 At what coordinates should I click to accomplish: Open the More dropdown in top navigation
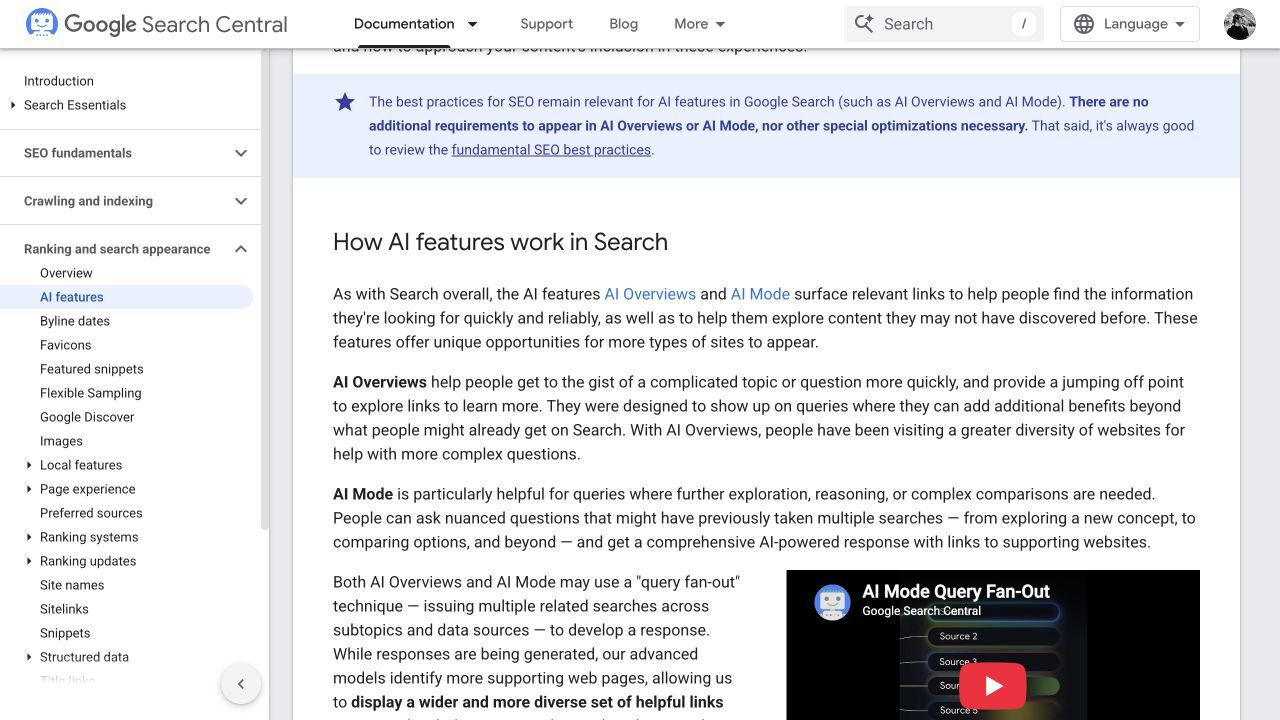point(700,24)
